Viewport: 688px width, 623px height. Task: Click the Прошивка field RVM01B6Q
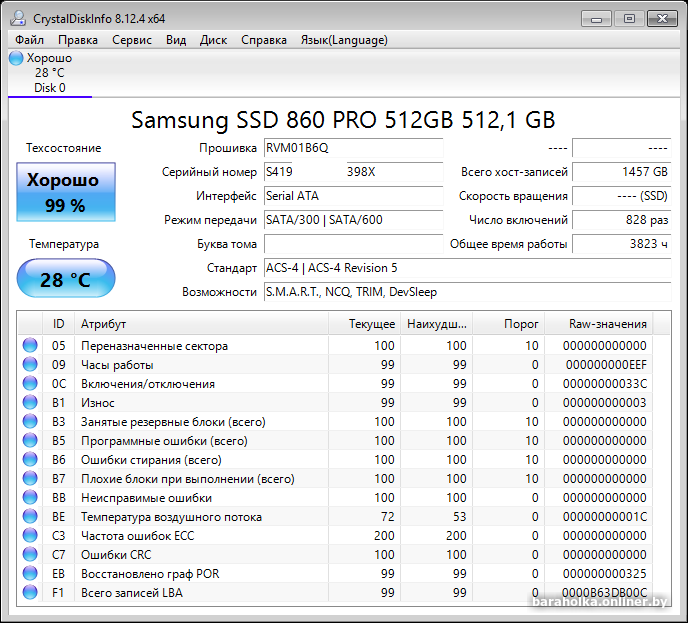(354, 148)
